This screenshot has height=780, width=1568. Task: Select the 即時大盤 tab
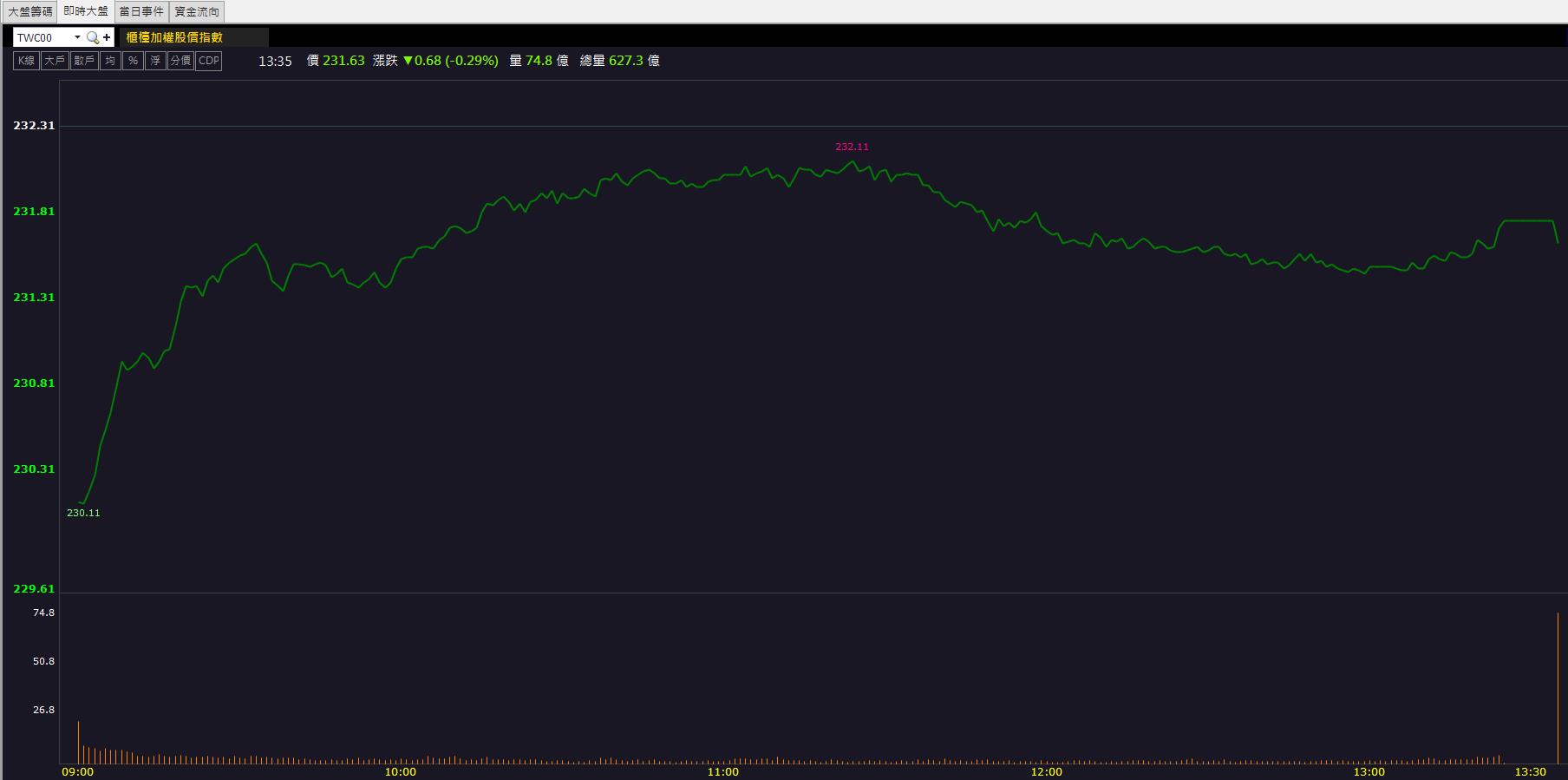tap(86, 11)
